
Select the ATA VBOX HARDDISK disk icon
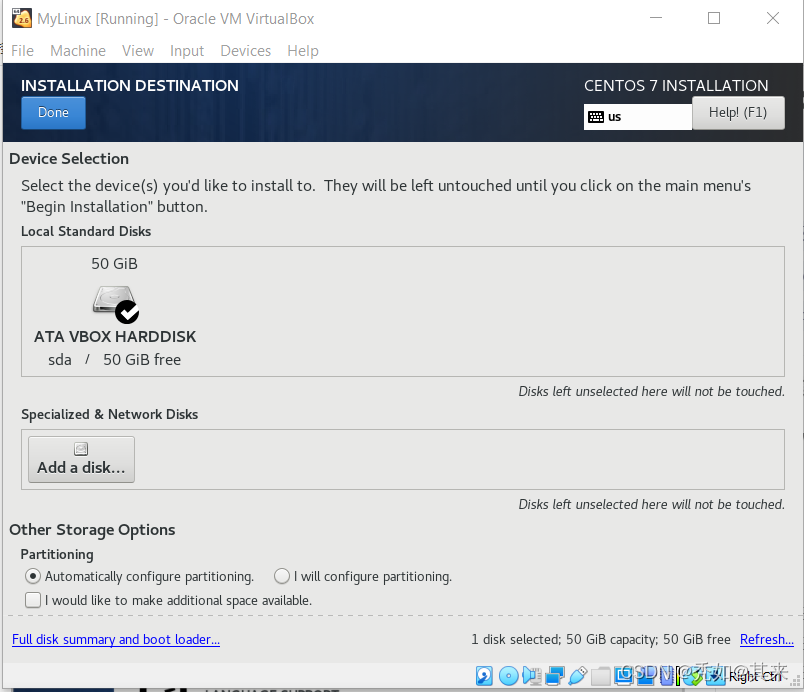(x=115, y=302)
